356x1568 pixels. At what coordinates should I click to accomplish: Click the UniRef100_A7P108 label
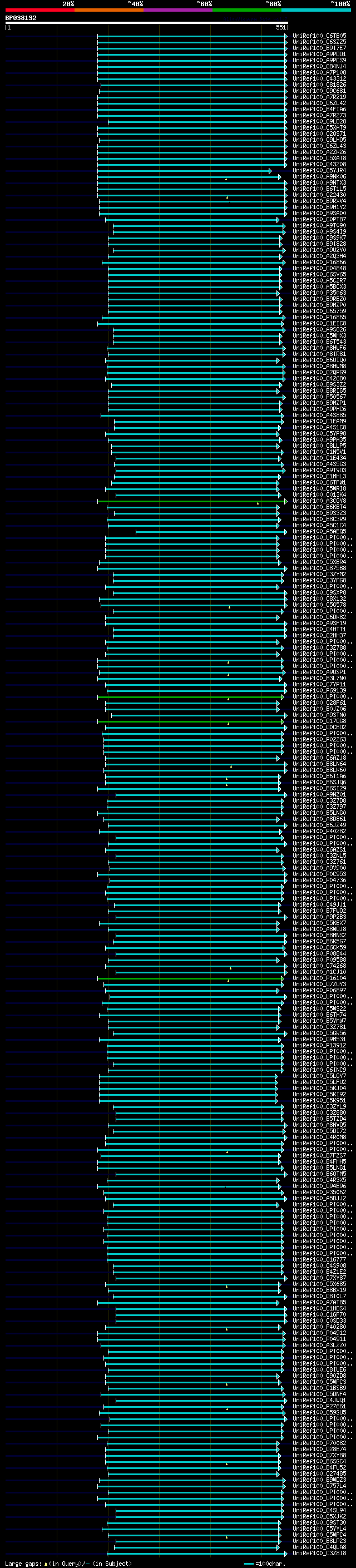coord(319,72)
